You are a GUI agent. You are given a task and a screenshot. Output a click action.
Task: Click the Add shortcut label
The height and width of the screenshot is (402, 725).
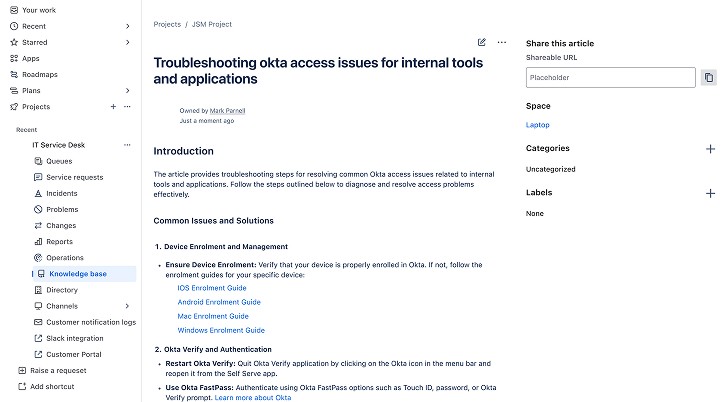pyautogui.click(x=52, y=386)
